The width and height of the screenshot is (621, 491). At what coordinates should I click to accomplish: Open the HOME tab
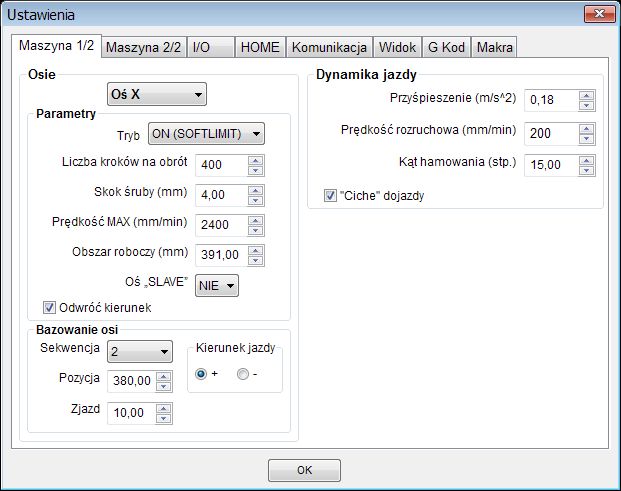click(x=260, y=48)
